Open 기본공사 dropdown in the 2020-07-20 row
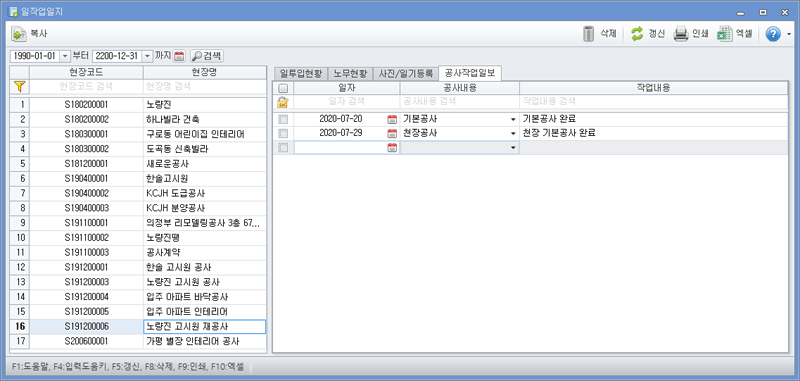The image size is (800, 381). (x=513, y=119)
